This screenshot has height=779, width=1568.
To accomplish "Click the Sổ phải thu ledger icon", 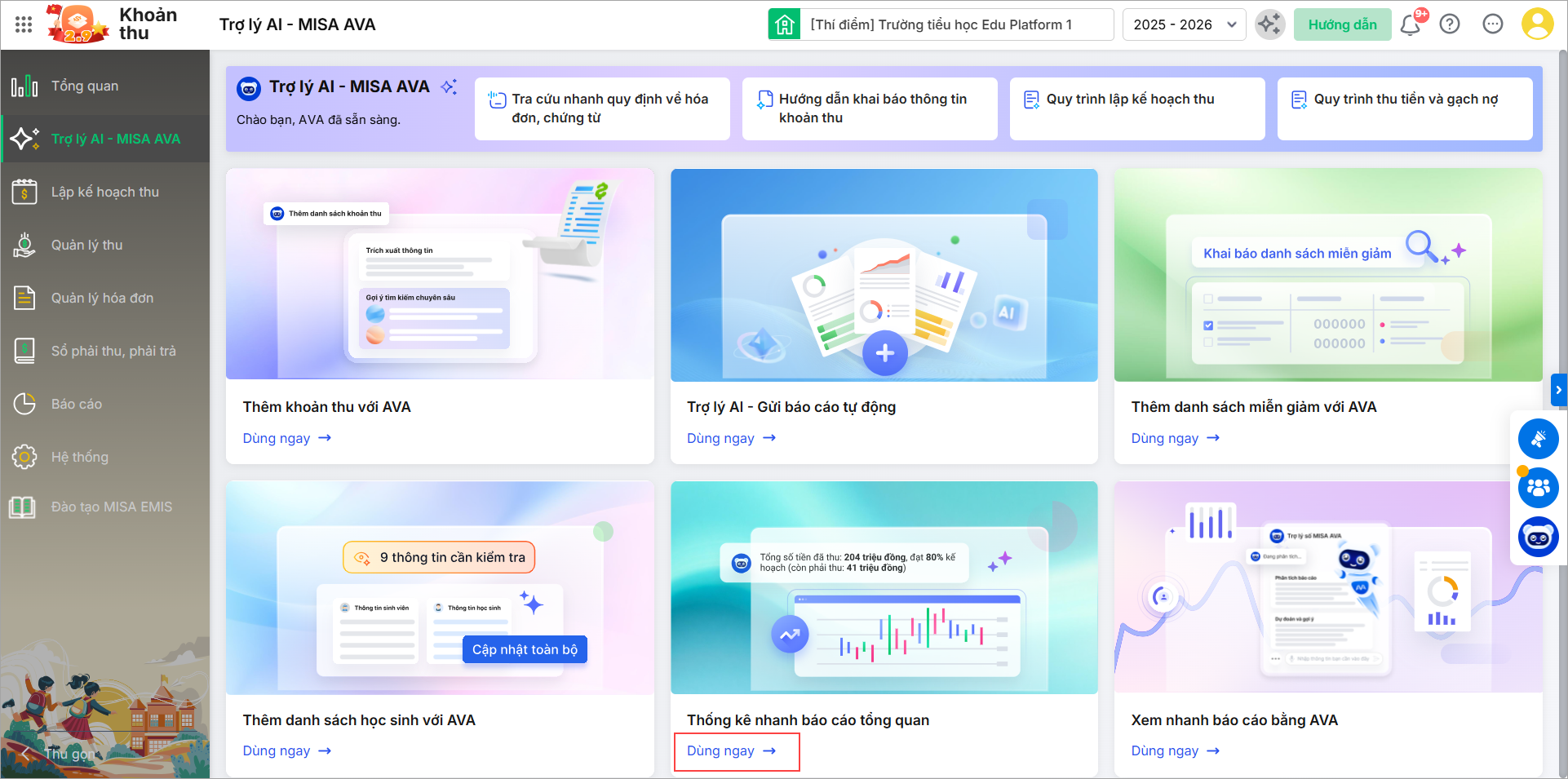I will tap(24, 351).
